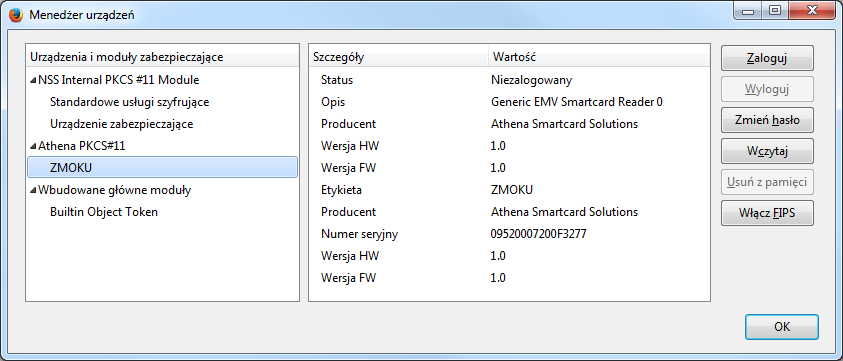Click the Urządzenia i moduły zabezpieczające header
Image resolution: width=843 pixels, height=361 pixels.
(162, 56)
